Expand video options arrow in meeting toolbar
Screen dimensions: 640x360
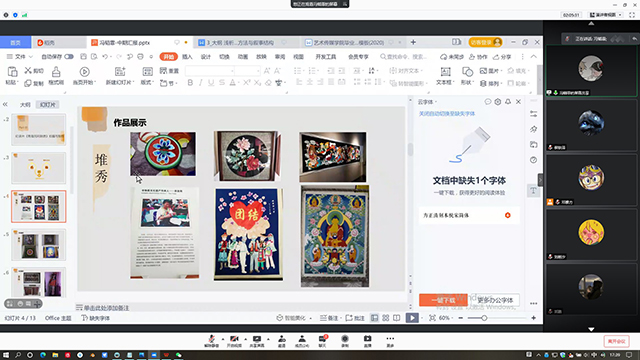point(245,339)
